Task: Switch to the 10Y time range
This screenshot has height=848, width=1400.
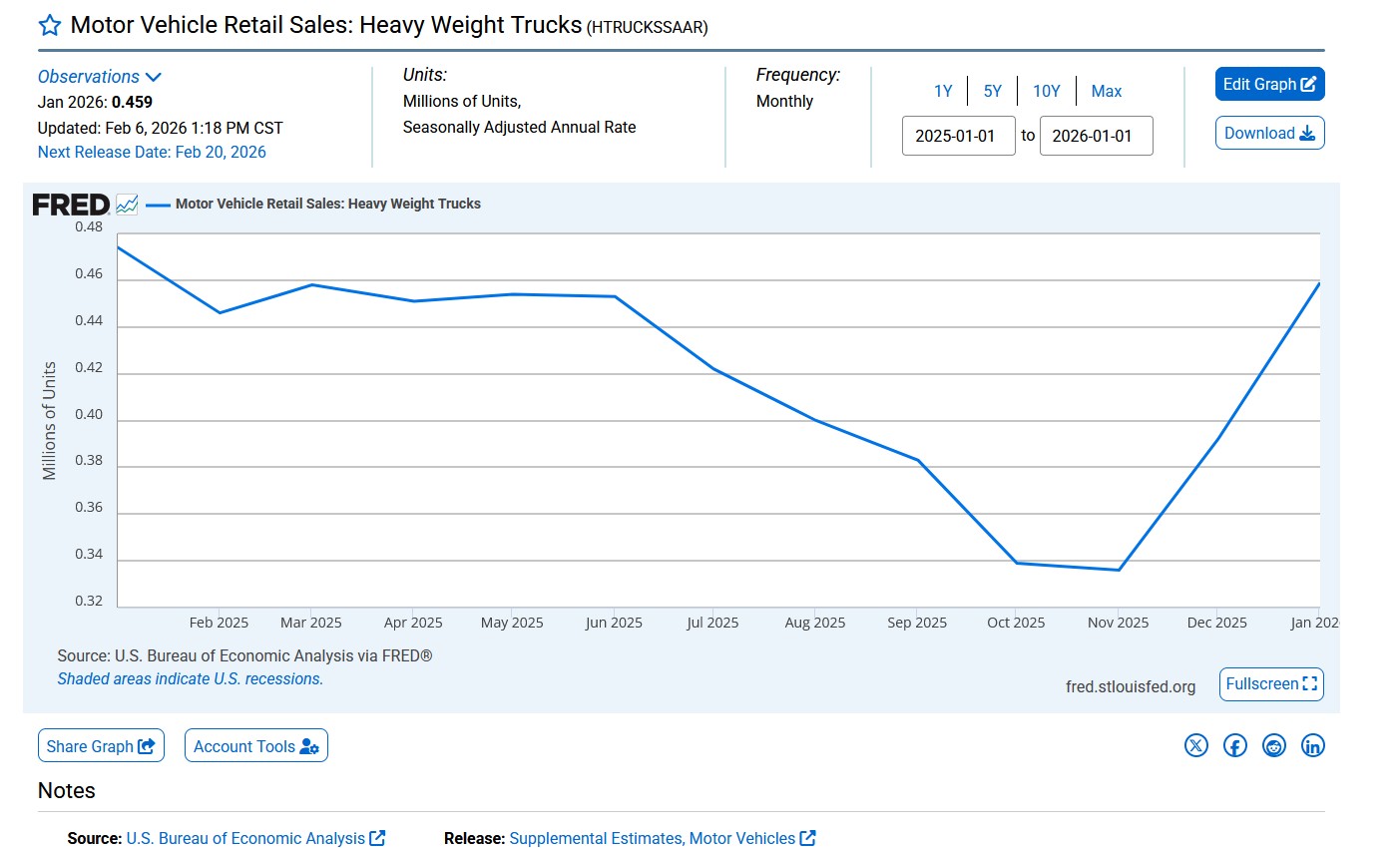Action: 1046,92
